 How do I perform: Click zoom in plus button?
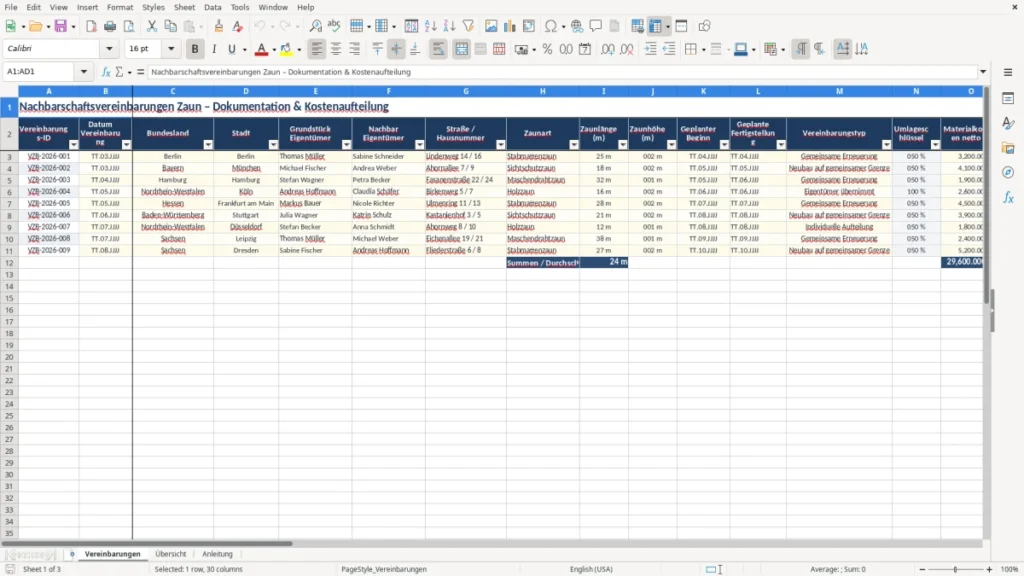989,569
